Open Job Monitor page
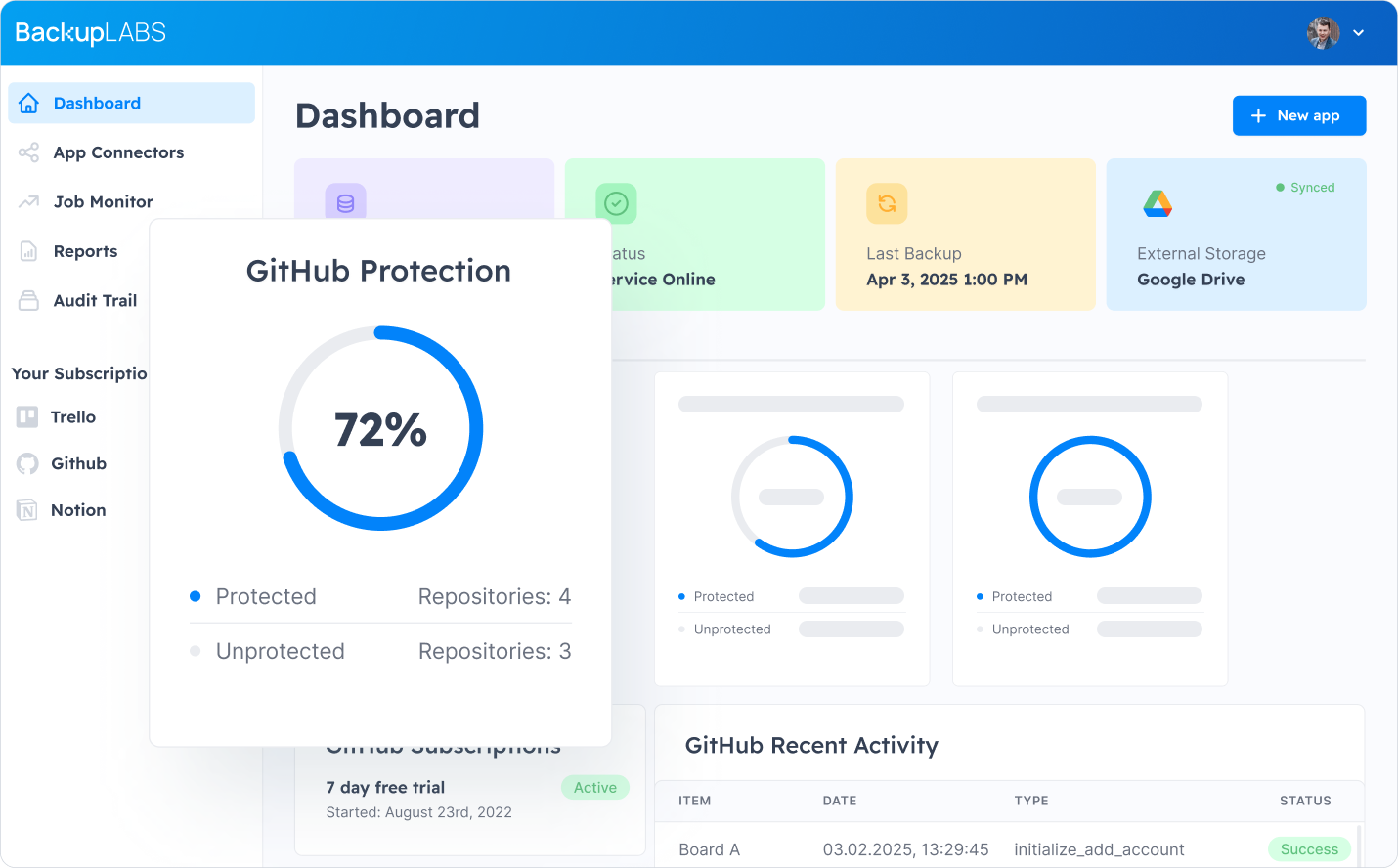The image size is (1398, 868). click(104, 201)
